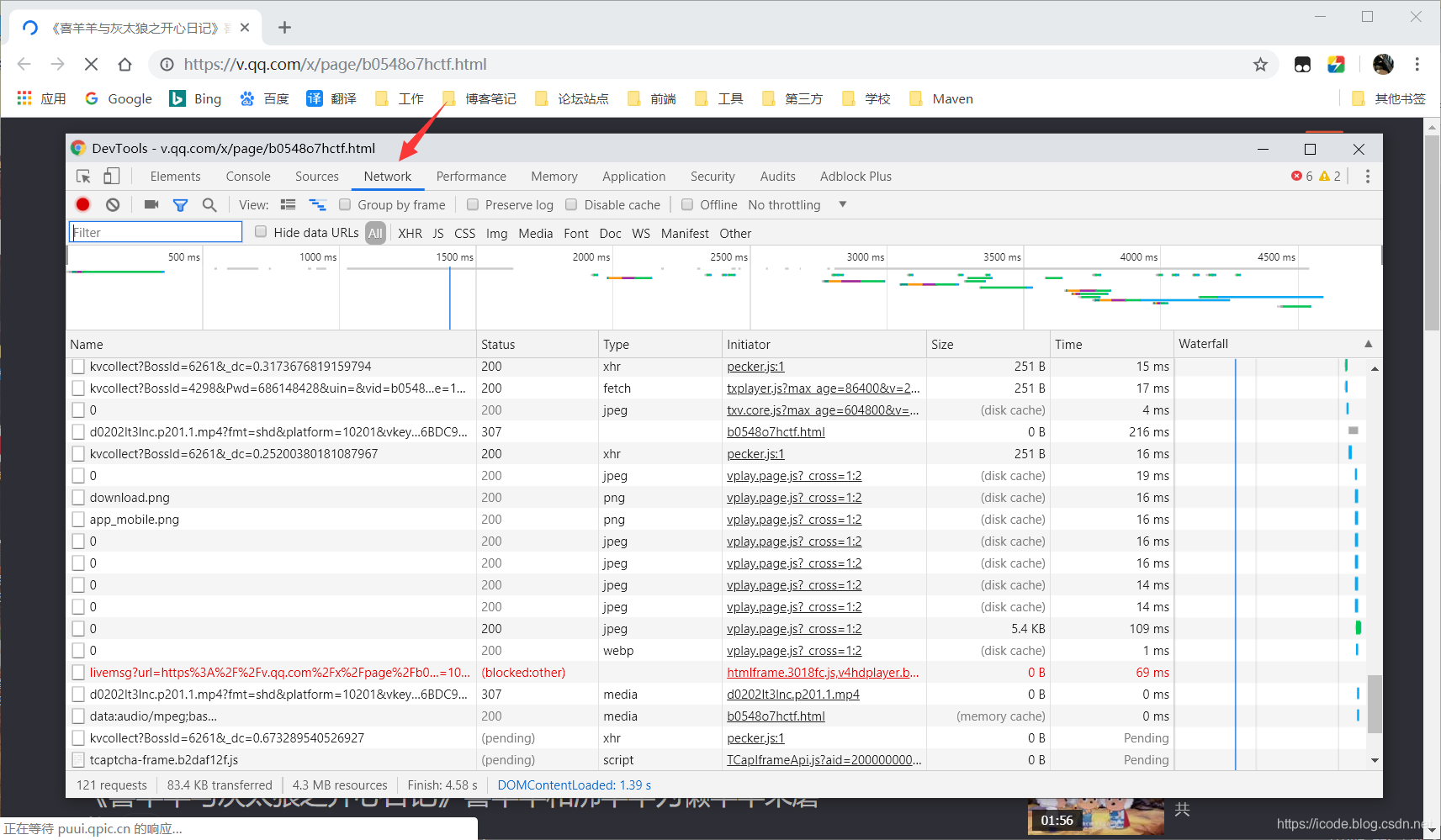
Task: Click the capture screenshots camera icon
Action: [151, 204]
